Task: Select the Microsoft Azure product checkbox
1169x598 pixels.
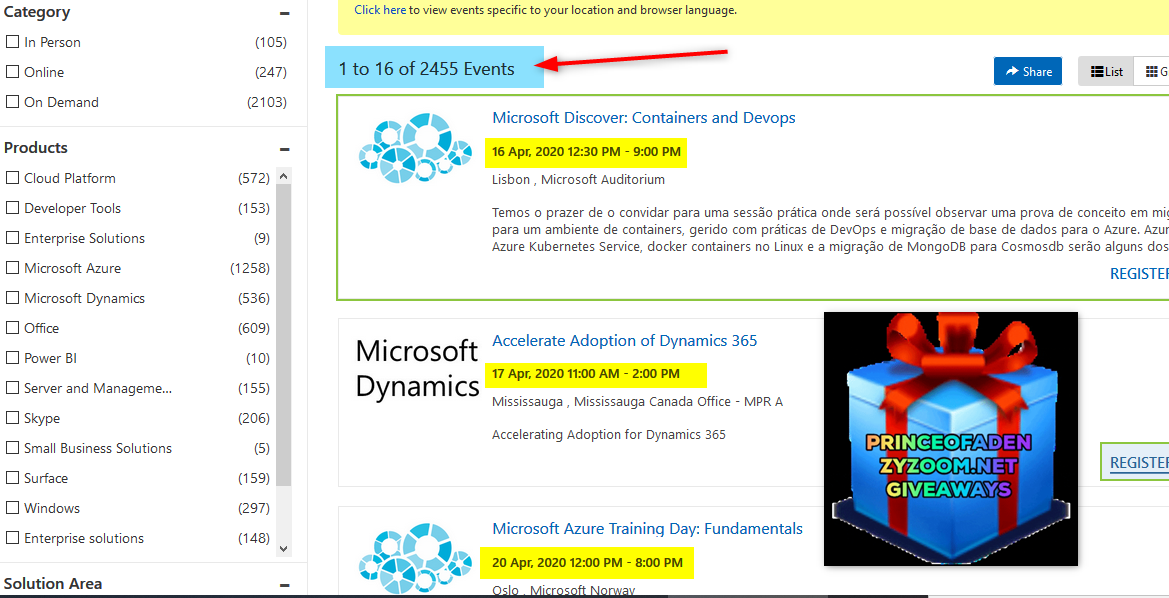Action: [x=12, y=268]
